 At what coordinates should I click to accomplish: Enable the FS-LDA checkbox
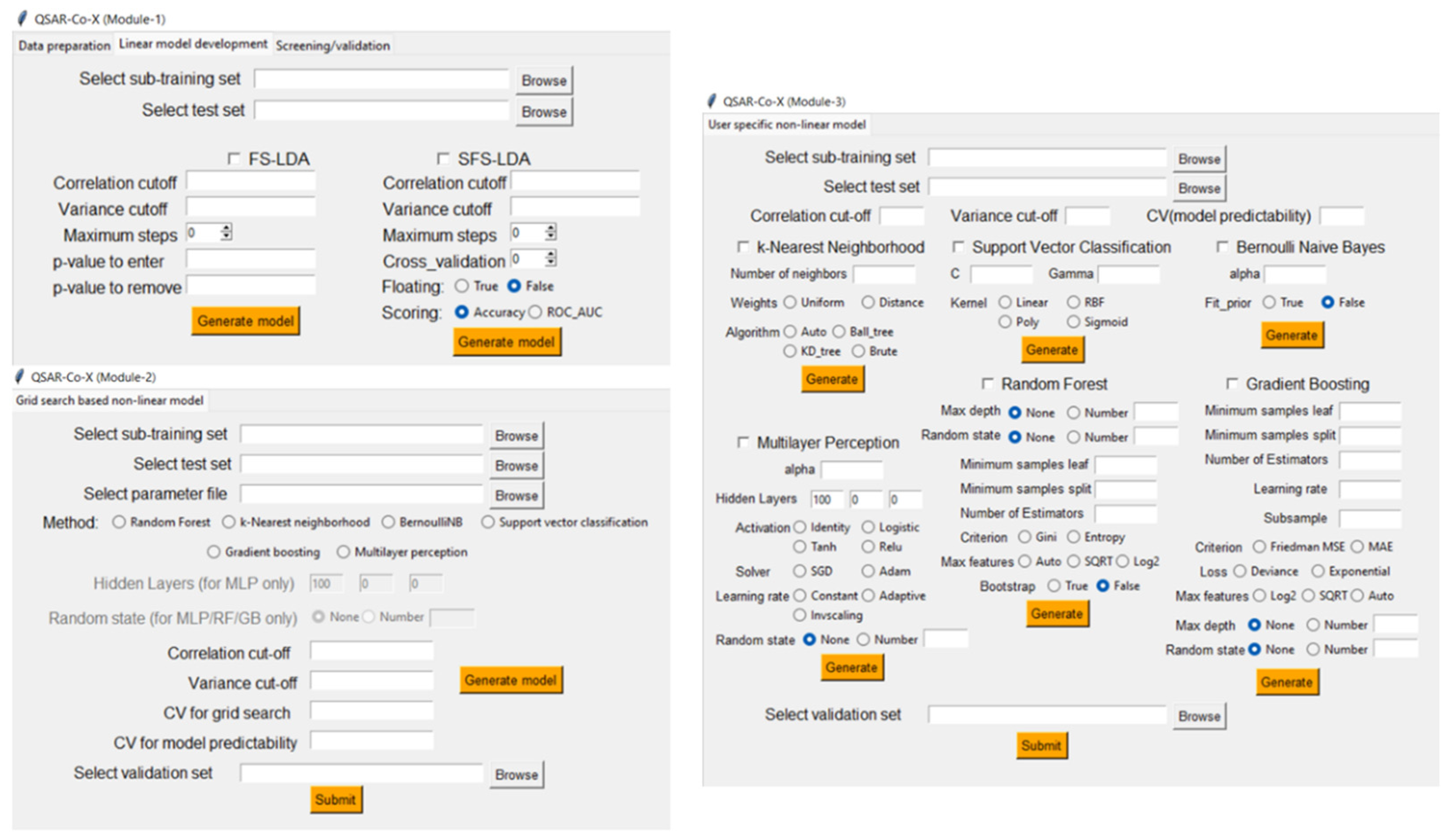tap(234, 159)
